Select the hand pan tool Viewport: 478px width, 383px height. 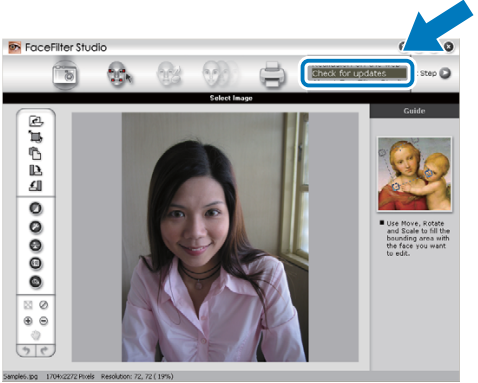[36, 335]
